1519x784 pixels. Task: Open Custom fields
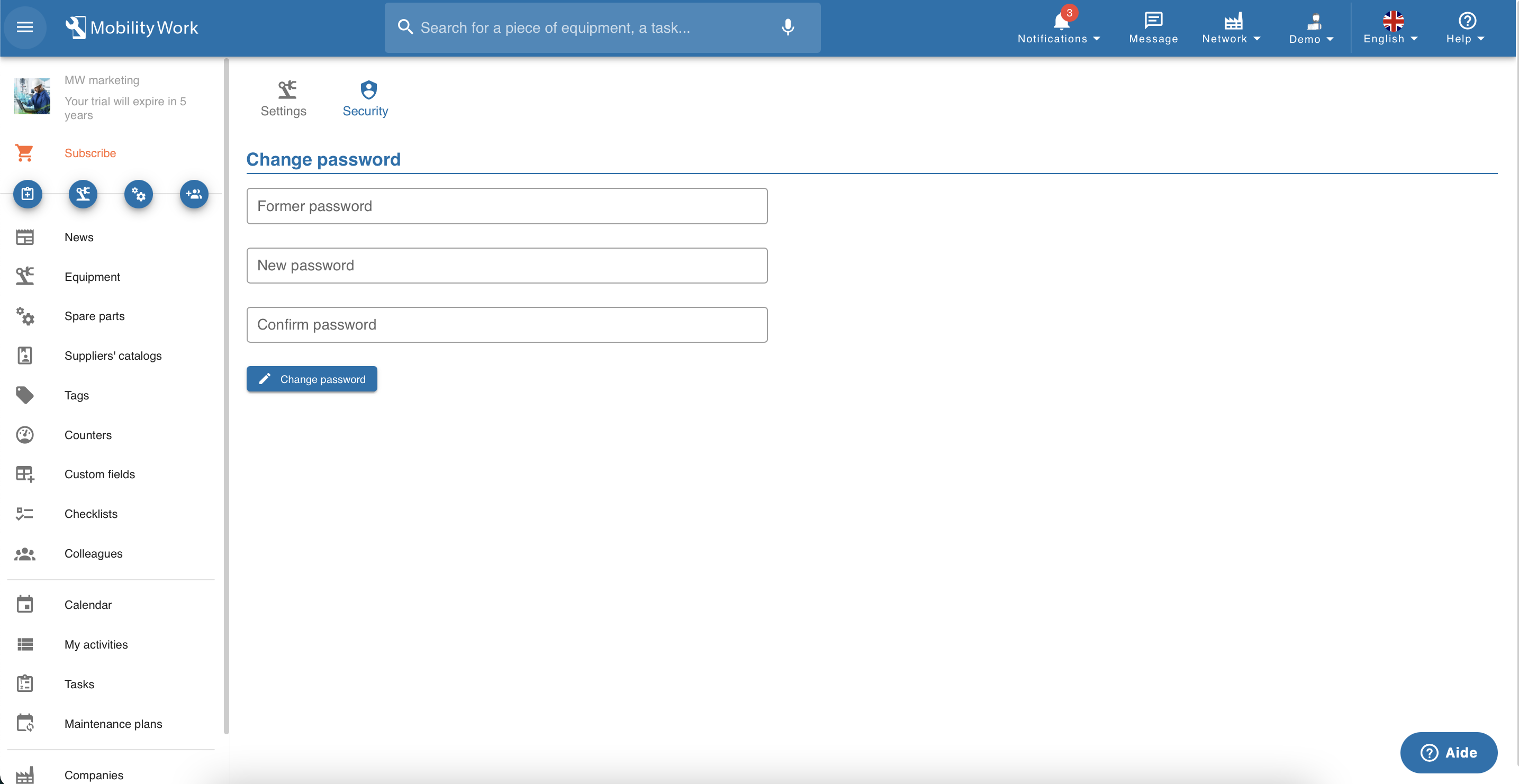[x=100, y=474]
